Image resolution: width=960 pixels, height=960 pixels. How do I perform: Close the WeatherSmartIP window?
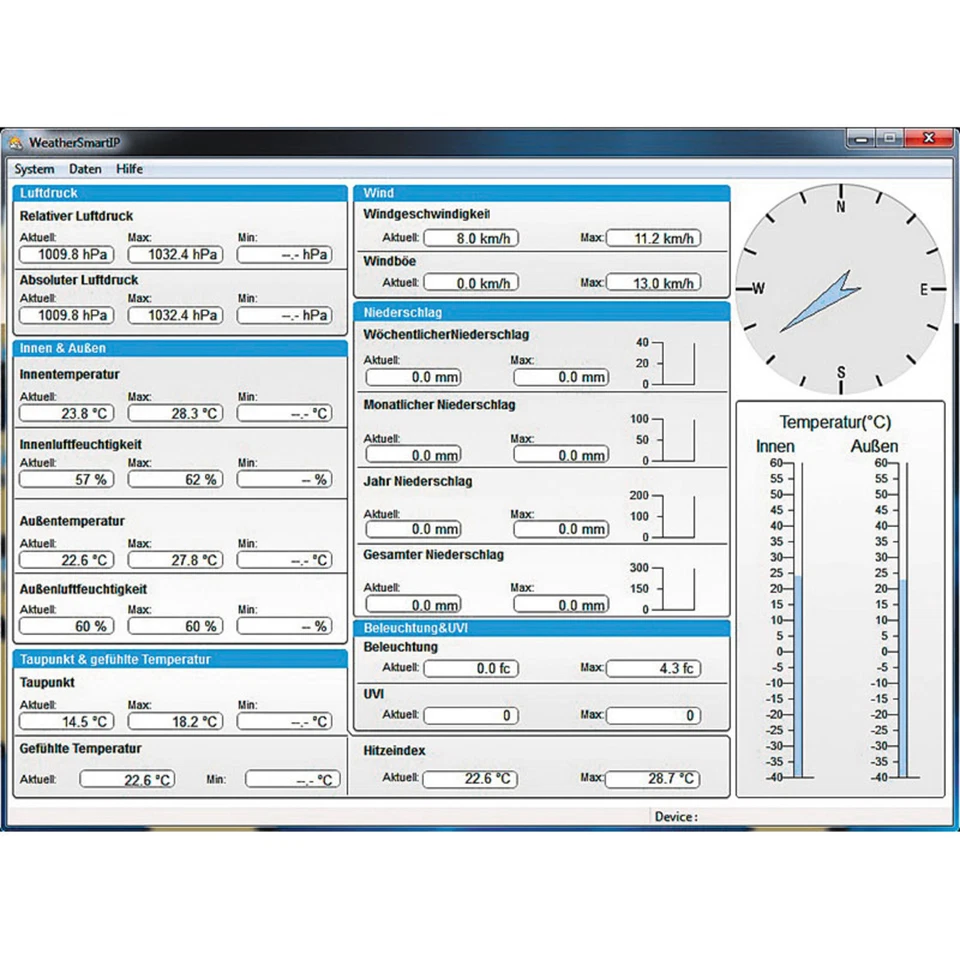click(929, 139)
